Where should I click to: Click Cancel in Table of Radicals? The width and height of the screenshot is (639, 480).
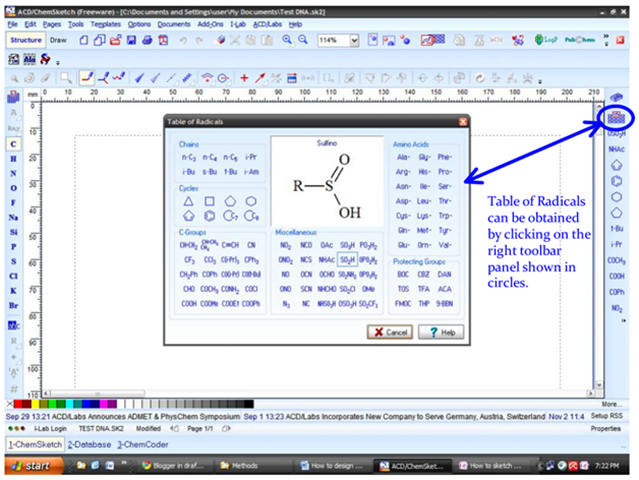click(390, 332)
